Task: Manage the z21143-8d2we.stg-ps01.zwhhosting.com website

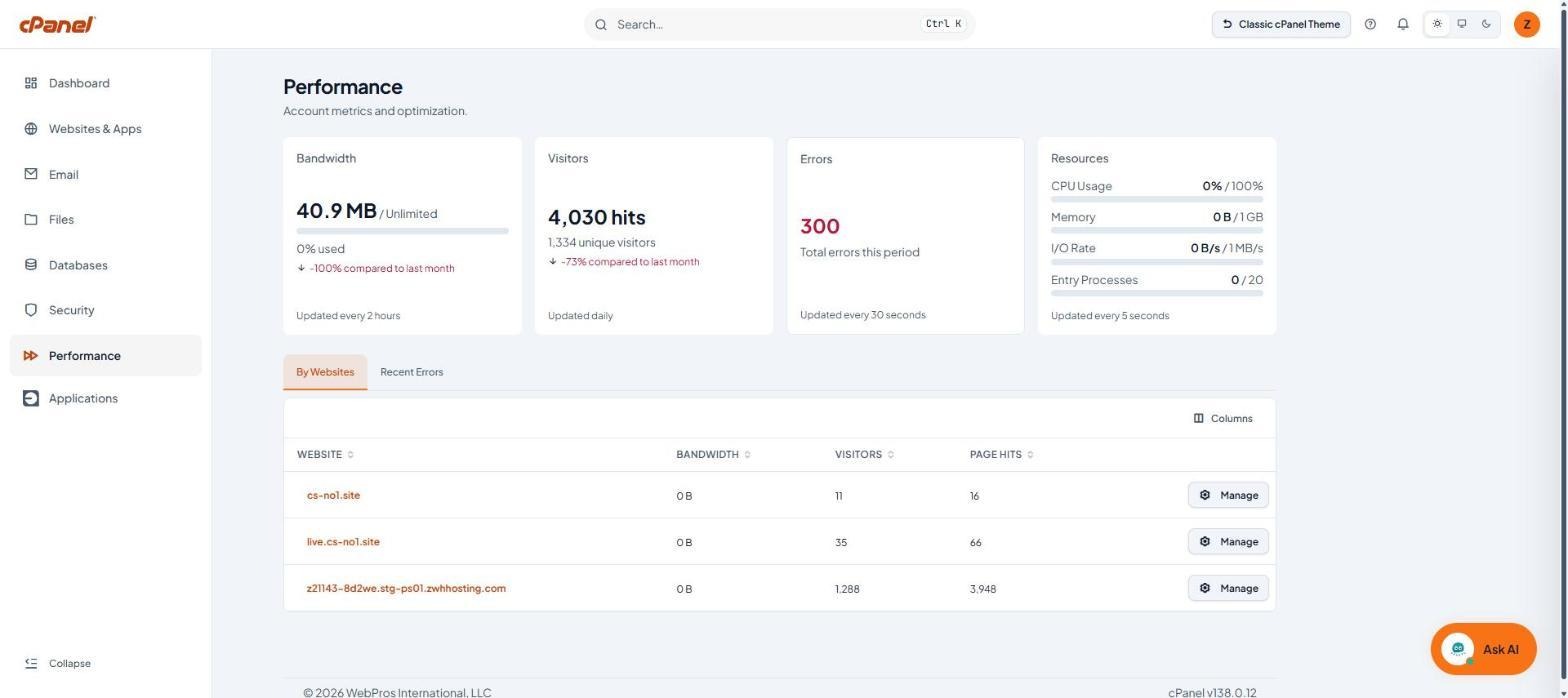Action: [1228, 588]
